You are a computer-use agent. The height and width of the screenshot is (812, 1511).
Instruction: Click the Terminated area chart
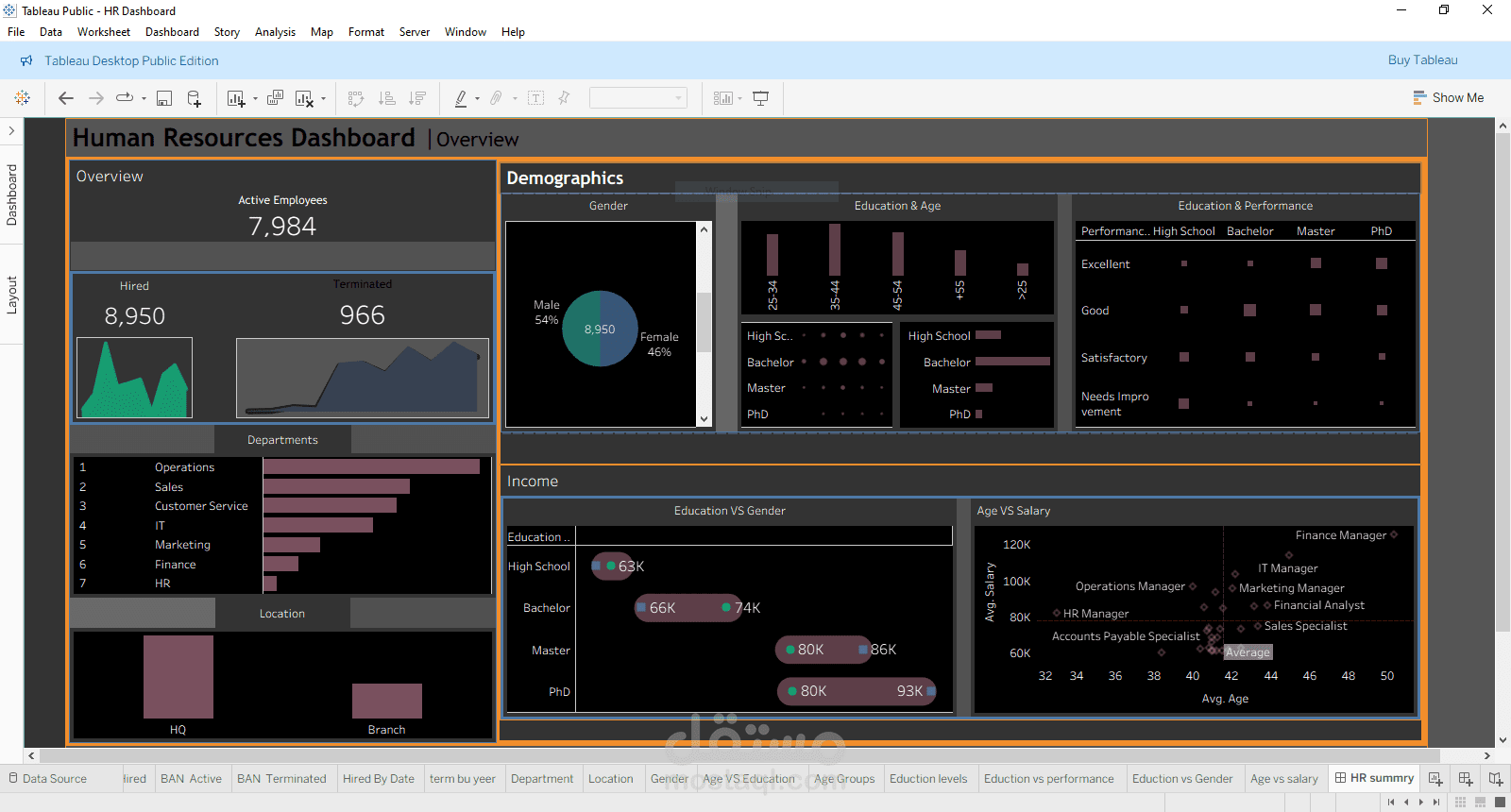[x=363, y=378]
